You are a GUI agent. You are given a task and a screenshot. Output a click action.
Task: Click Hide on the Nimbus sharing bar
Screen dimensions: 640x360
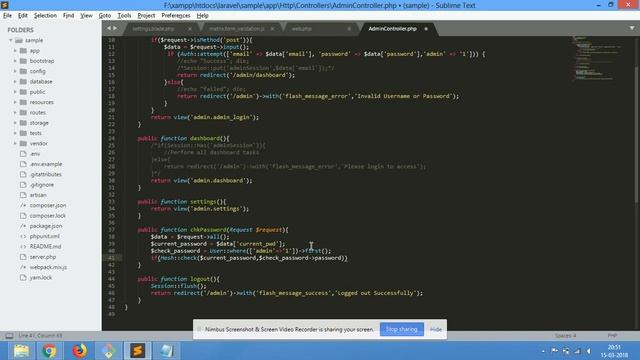click(436, 329)
